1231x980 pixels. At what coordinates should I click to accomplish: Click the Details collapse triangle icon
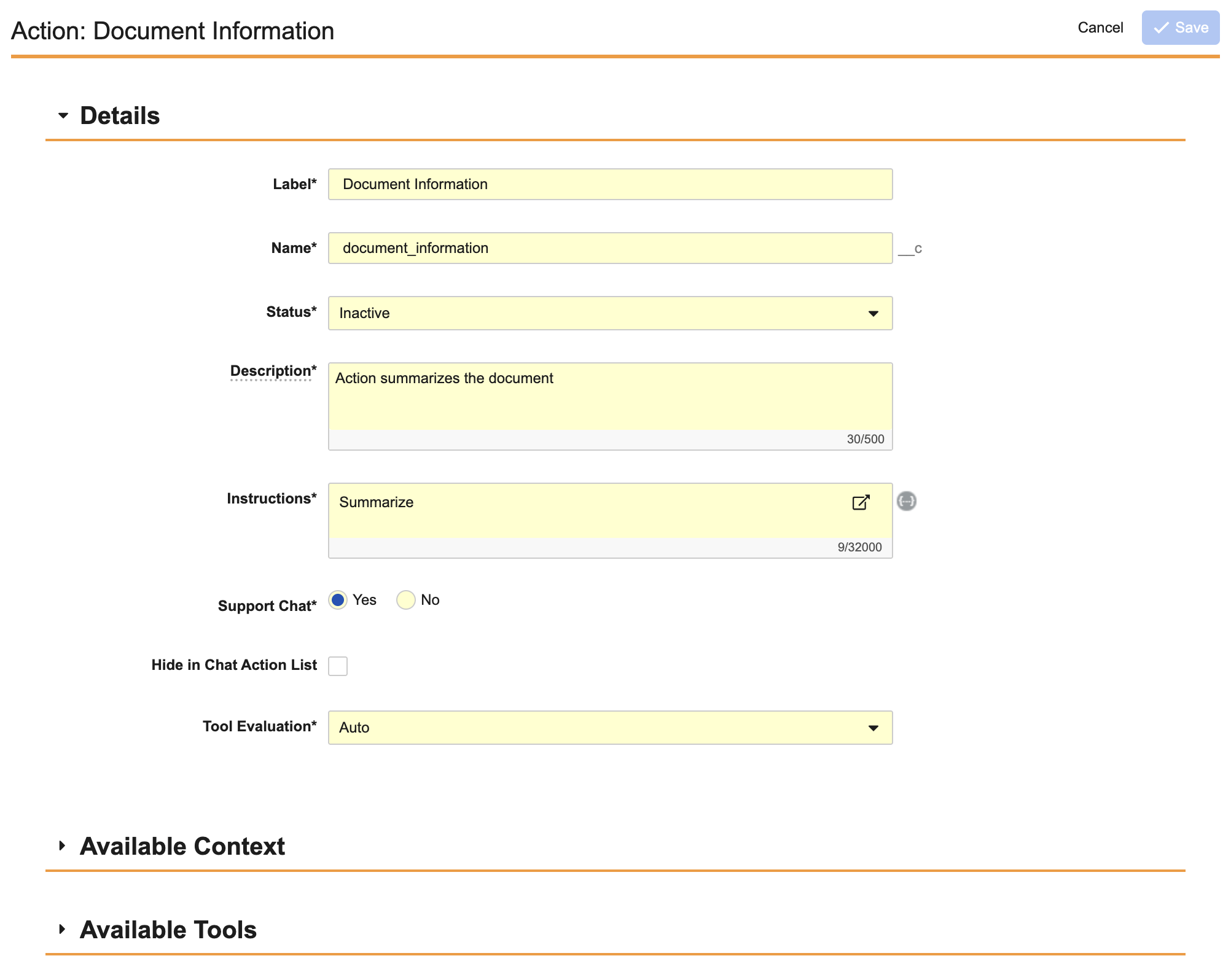[x=63, y=116]
